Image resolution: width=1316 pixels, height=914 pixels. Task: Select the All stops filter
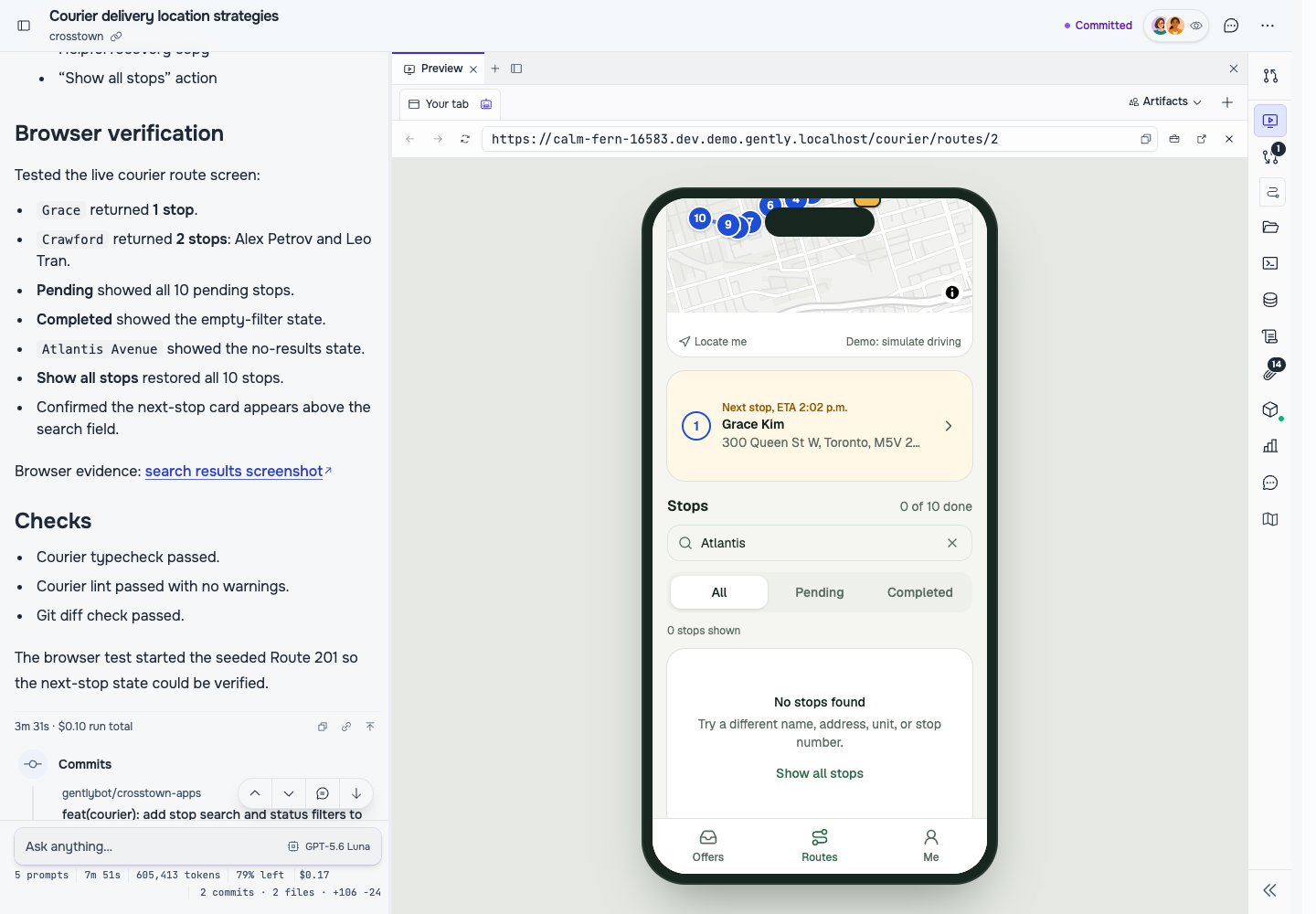click(719, 592)
